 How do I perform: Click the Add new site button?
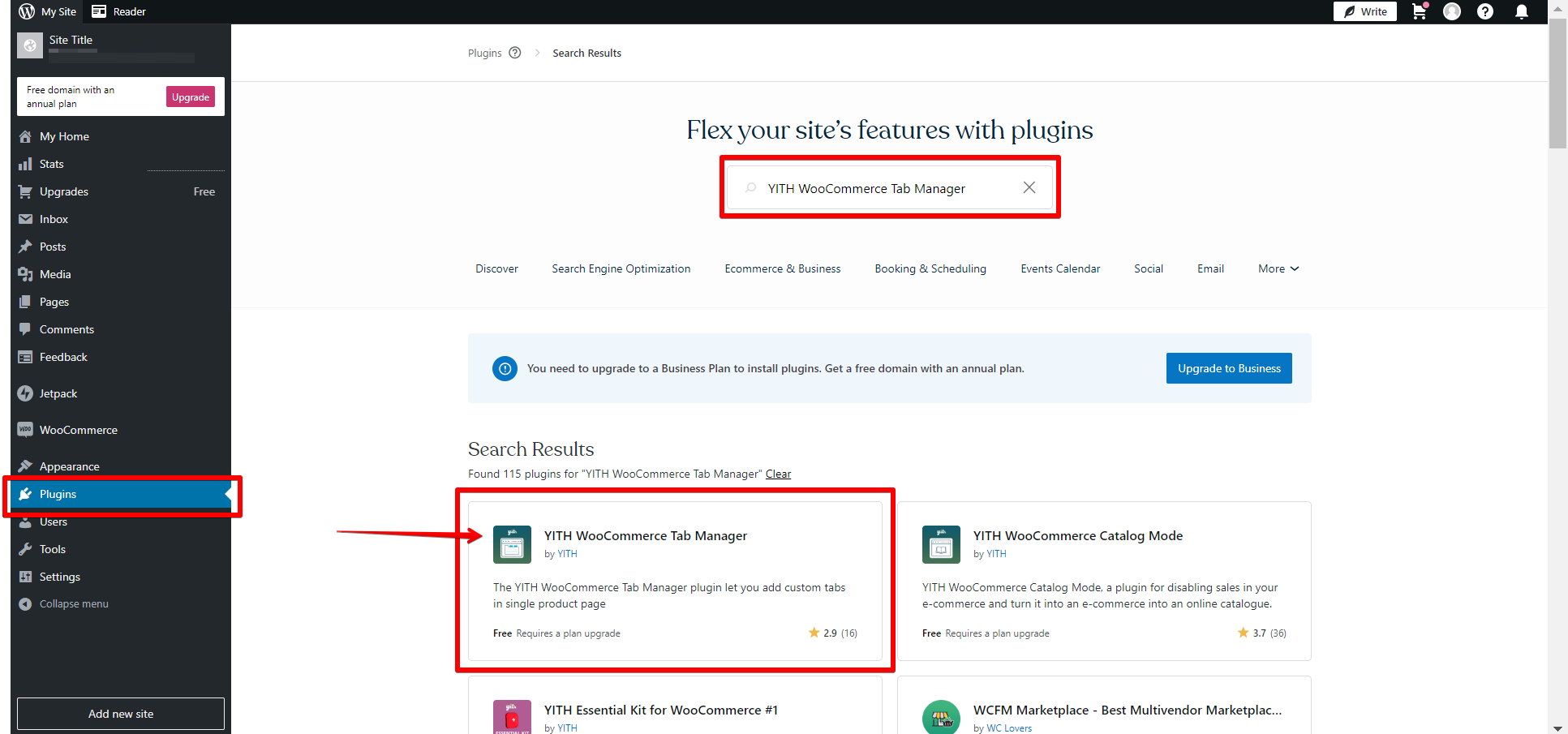121,714
